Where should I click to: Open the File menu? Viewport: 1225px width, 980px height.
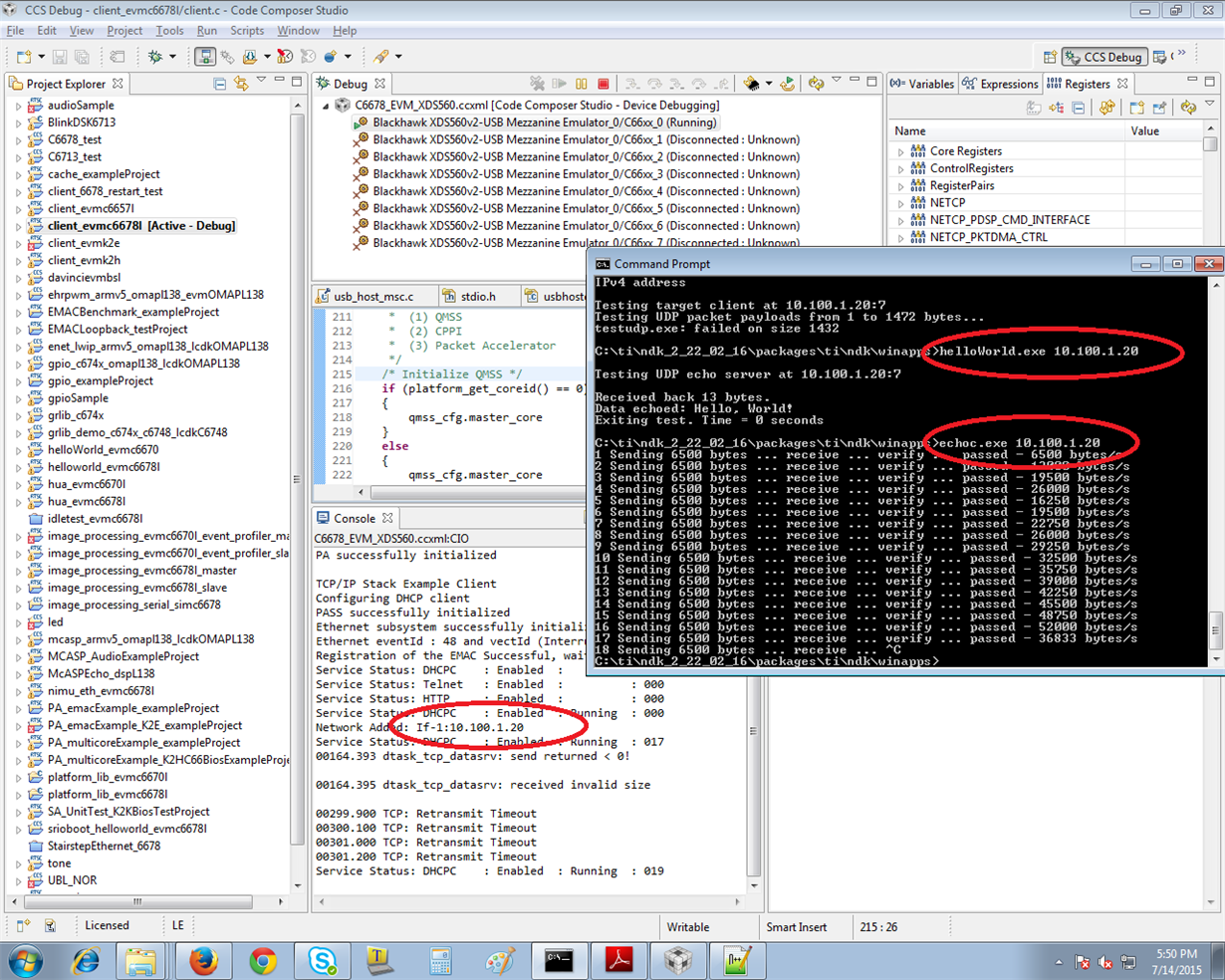(16, 31)
